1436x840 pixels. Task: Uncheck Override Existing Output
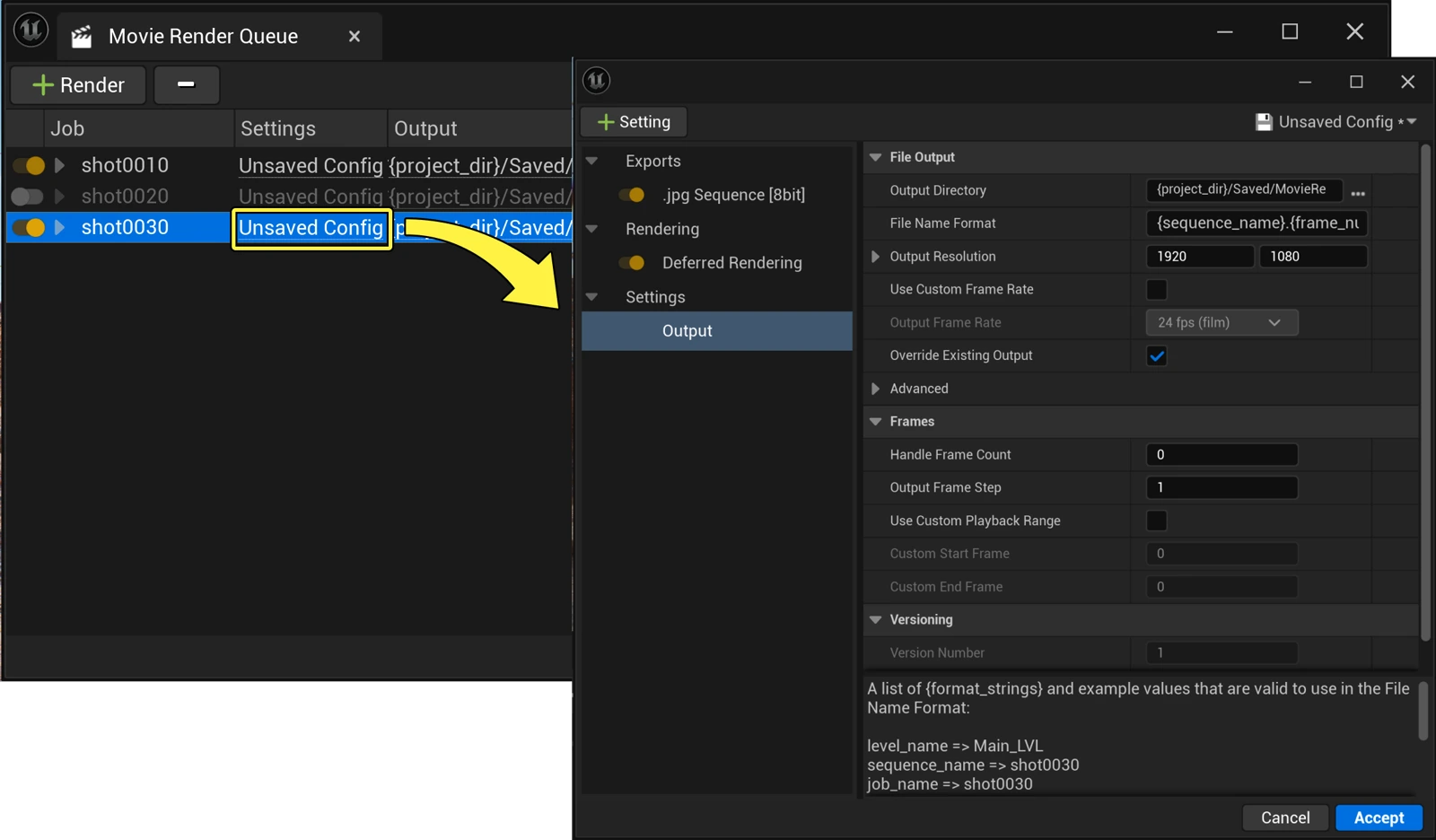(x=1157, y=356)
